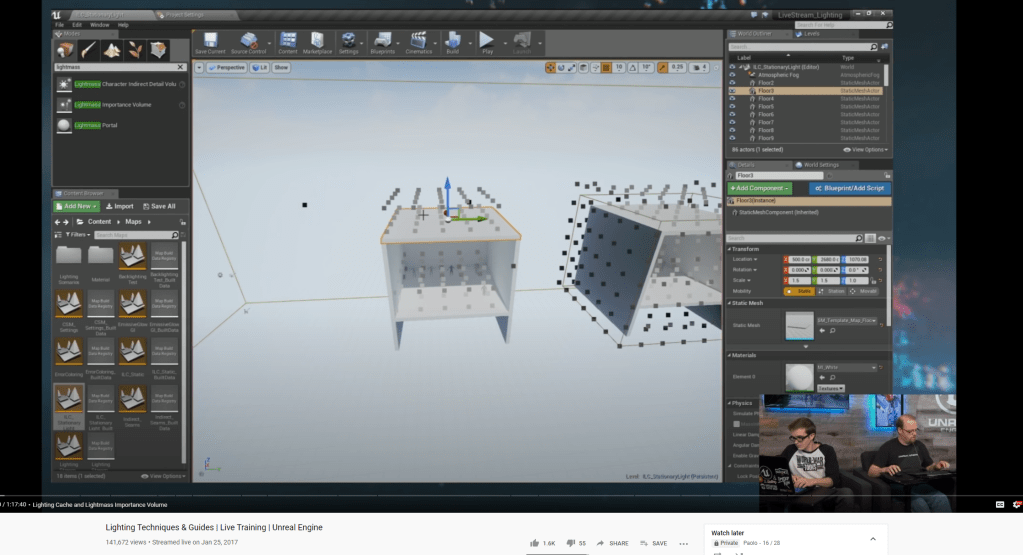This screenshot has width=1023, height=555.
Task: Open the Marketplace from the toolbar
Action: [317, 43]
